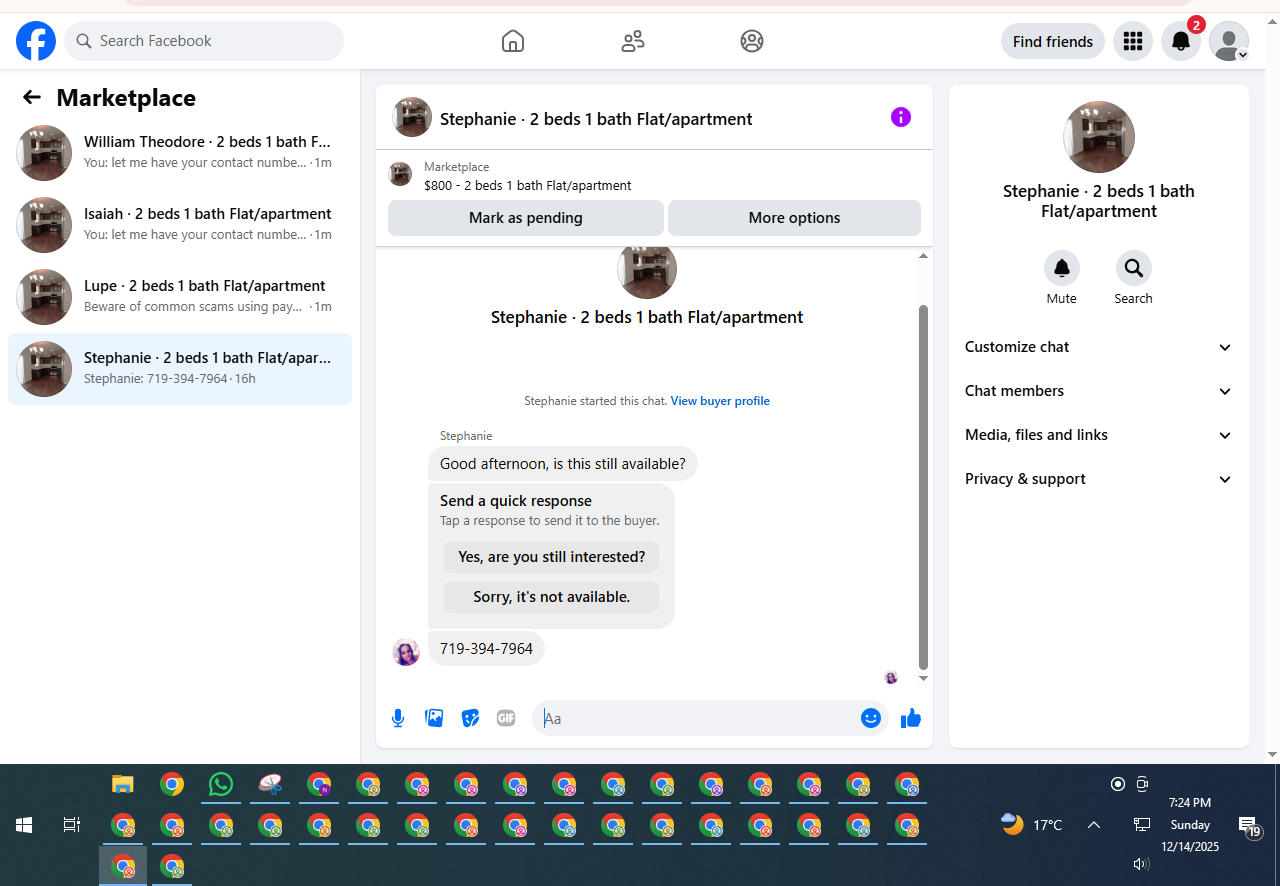
Task: Focus the Aa message input field
Action: [697, 718]
